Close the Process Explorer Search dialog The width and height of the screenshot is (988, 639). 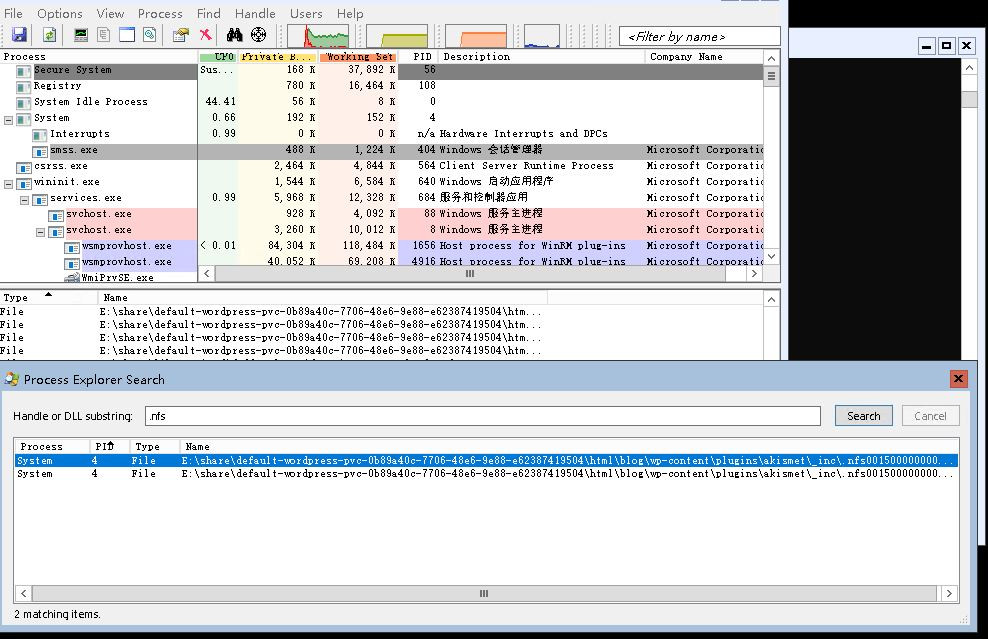pos(958,379)
